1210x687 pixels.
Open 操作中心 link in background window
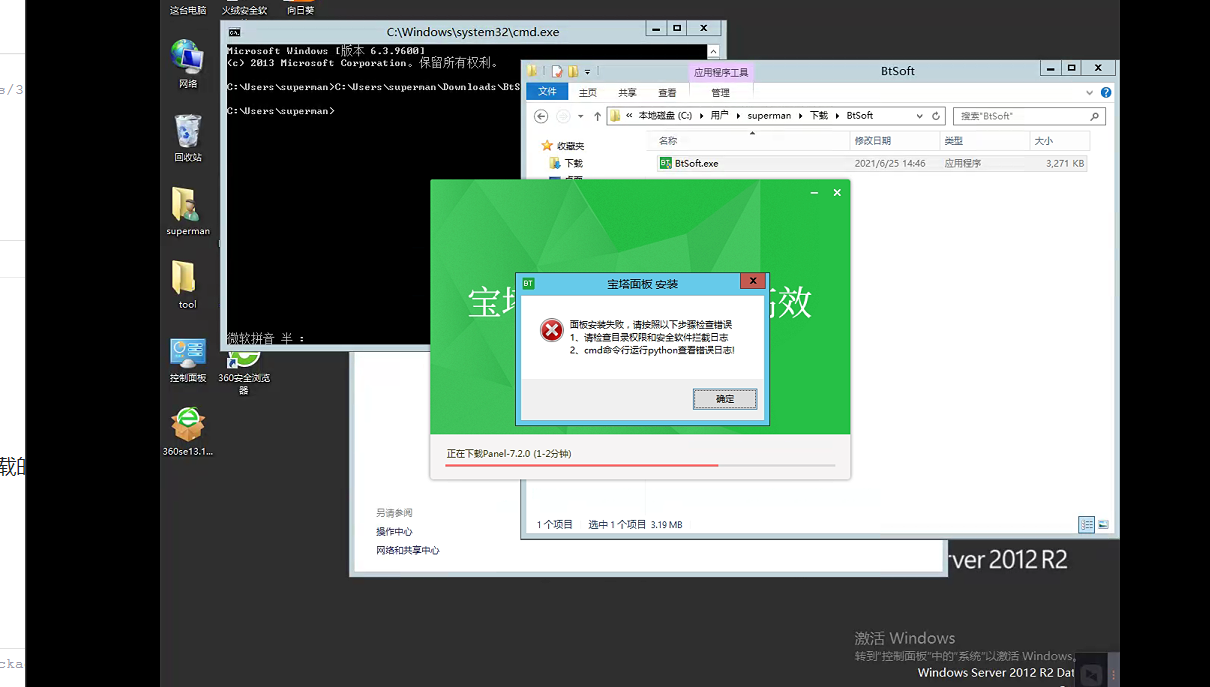[394, 531]
